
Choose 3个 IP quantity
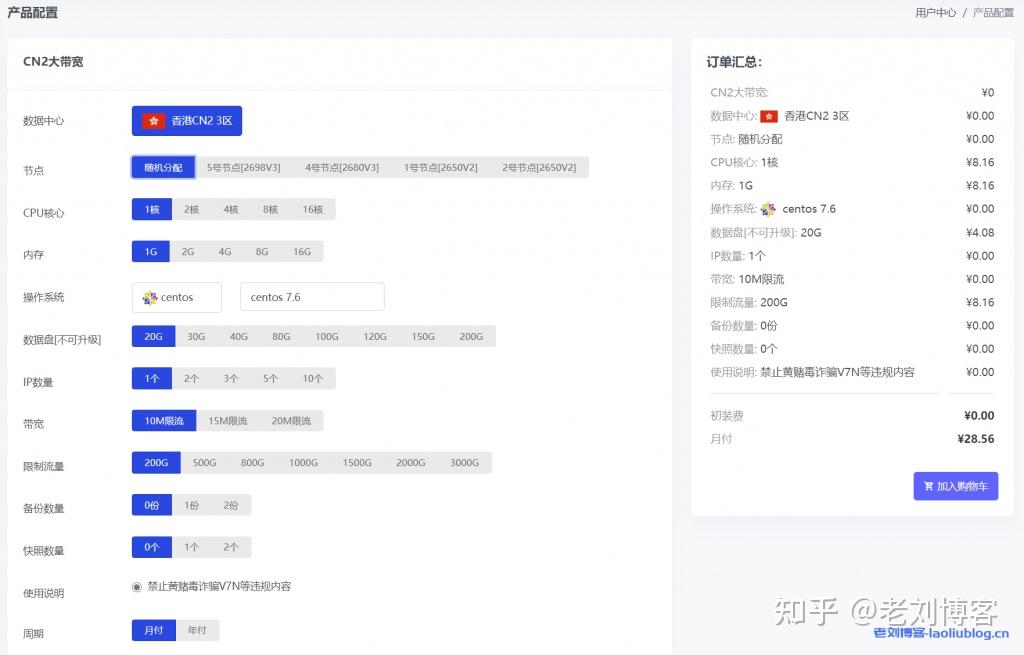coord(231,379)
